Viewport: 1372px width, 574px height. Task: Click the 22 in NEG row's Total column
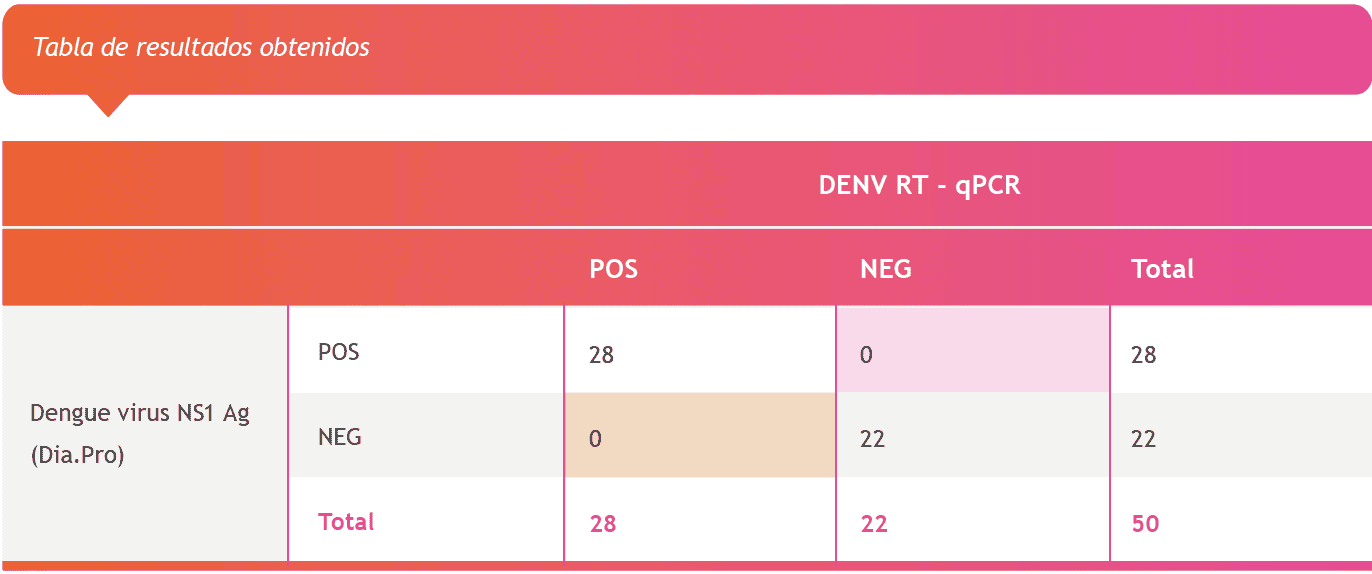(x=1143, y=439)
